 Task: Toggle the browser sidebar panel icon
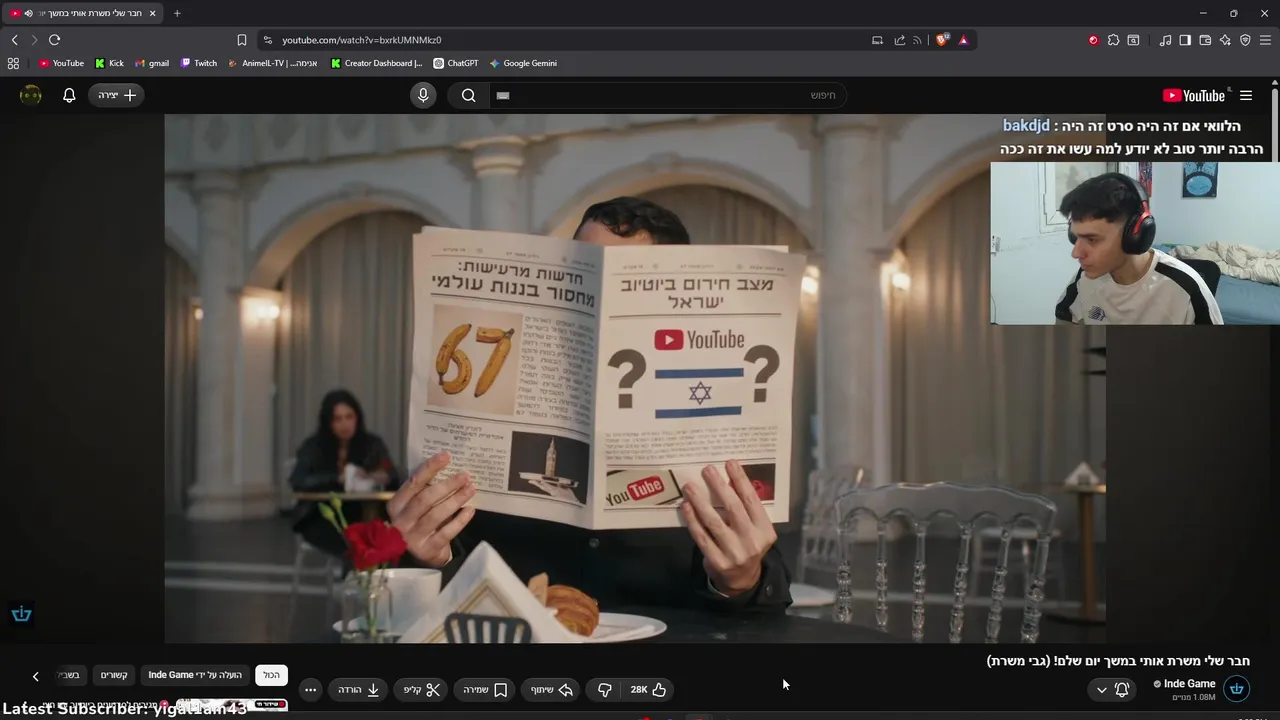tap(1185, 40)
